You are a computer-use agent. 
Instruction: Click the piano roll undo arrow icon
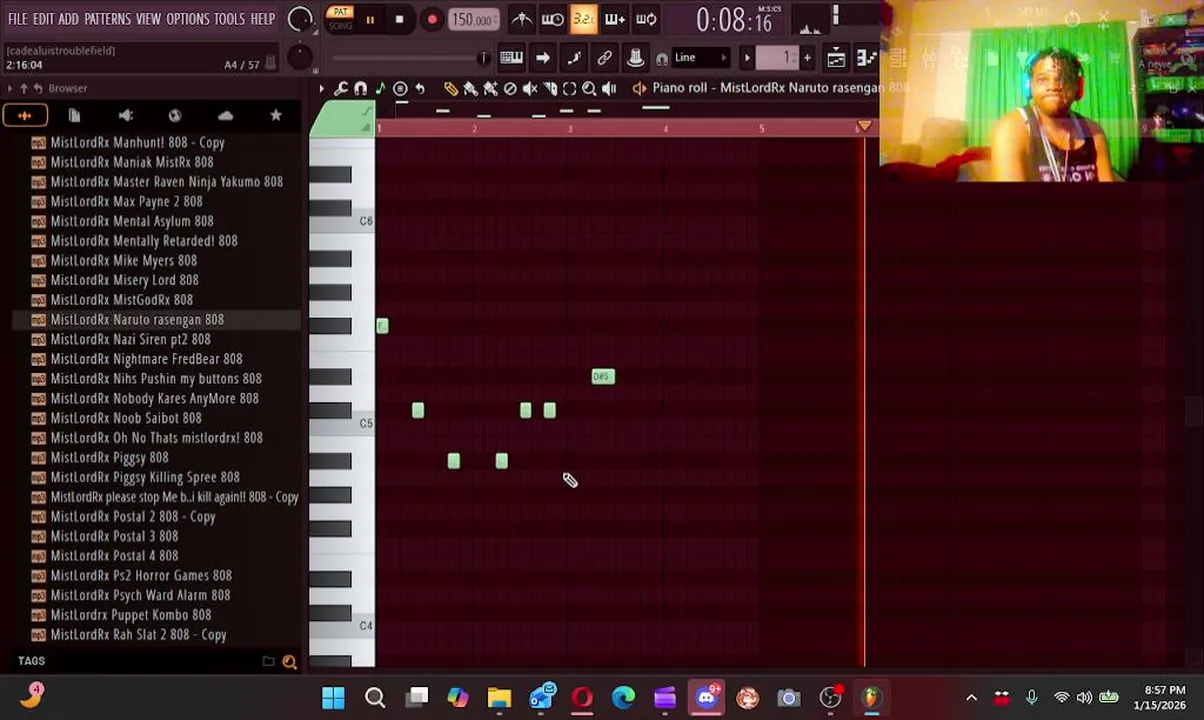420,89
